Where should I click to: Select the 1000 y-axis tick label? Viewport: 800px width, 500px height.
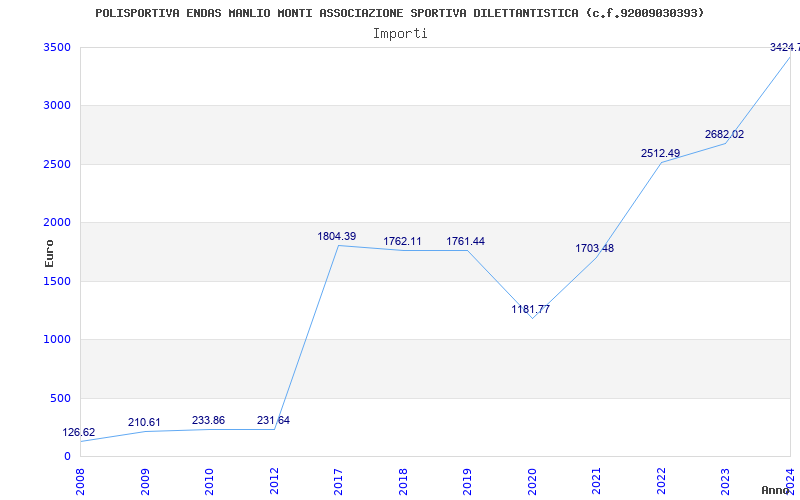click(x=57, y=339)
